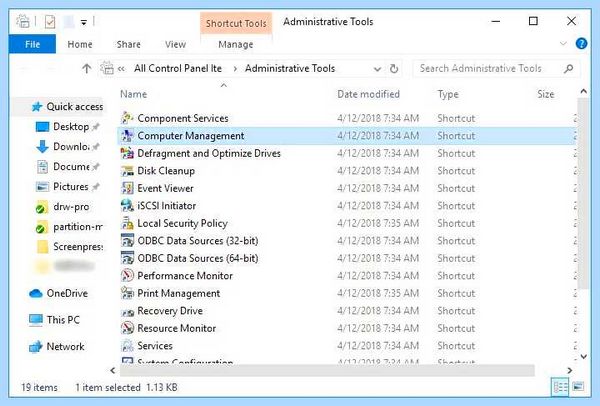This screenshot has height=406, width=600.
Task: Click the address bar double-chevron expander
Action: click(121, 69)
